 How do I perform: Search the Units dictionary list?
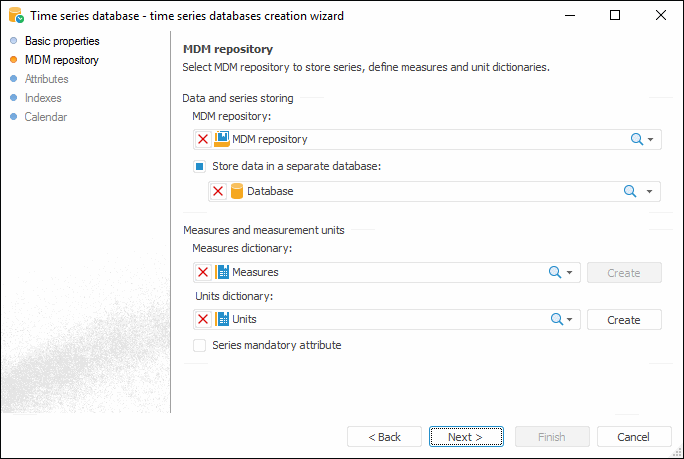[555, 320]
